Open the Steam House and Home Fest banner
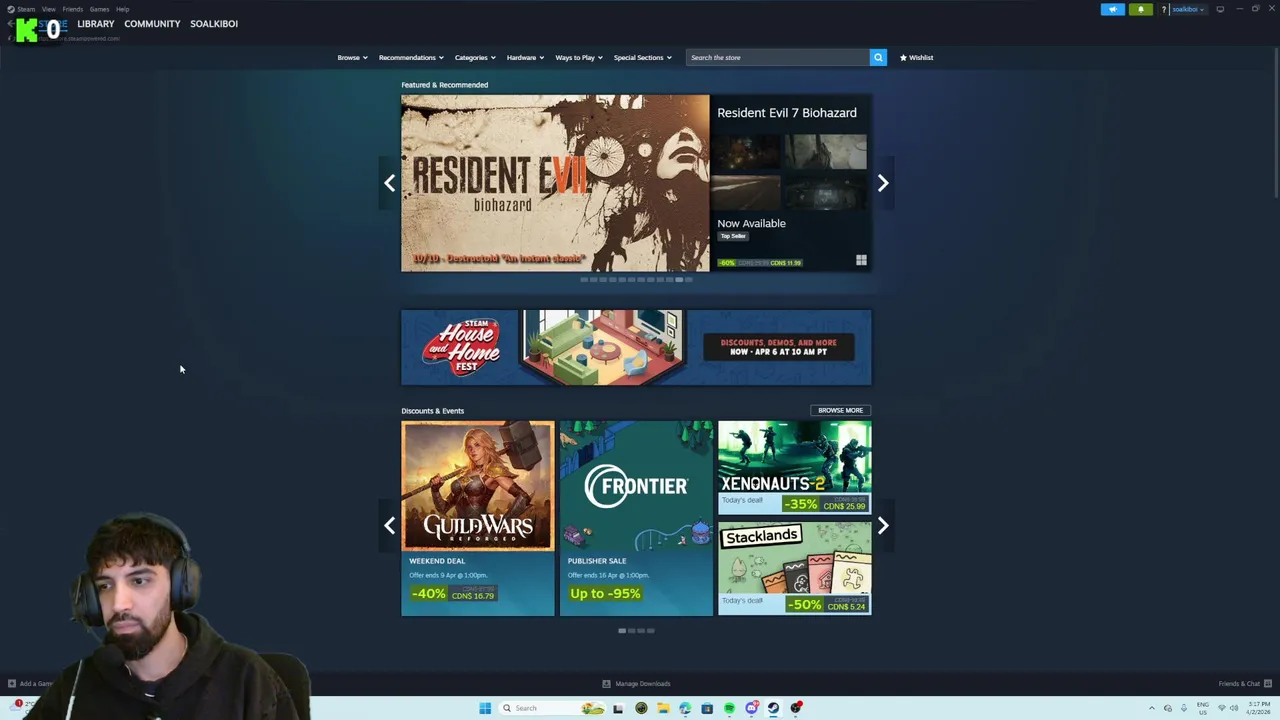 coord(636,347)
